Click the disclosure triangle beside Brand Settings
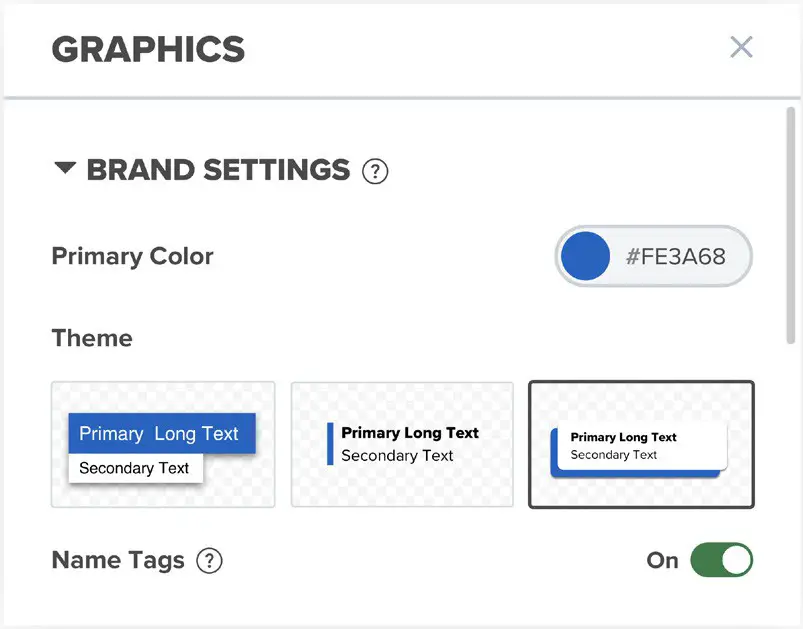The image size is (803, 629). [64, 169]
